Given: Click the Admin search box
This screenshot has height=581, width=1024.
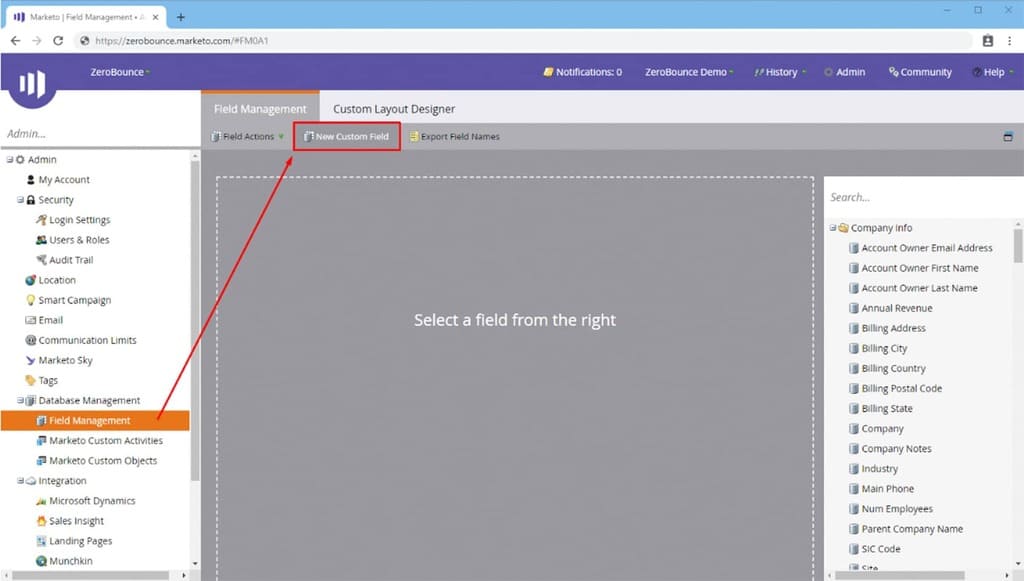Looking at the screenshot, I should pos(98,134).
